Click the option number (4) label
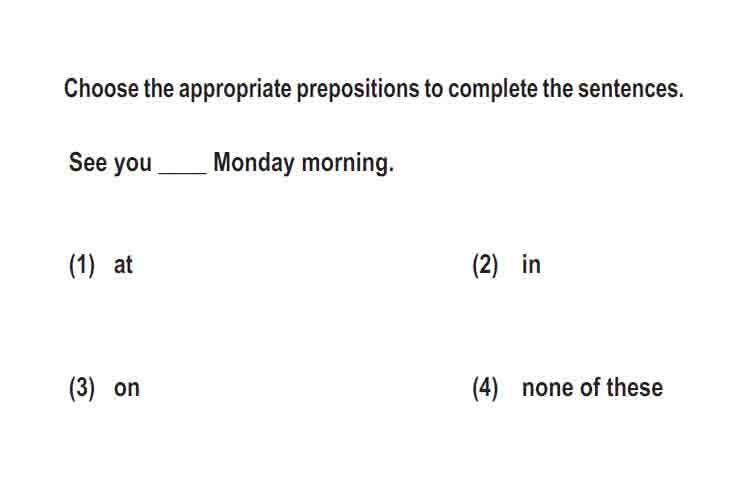 [485, 388]
